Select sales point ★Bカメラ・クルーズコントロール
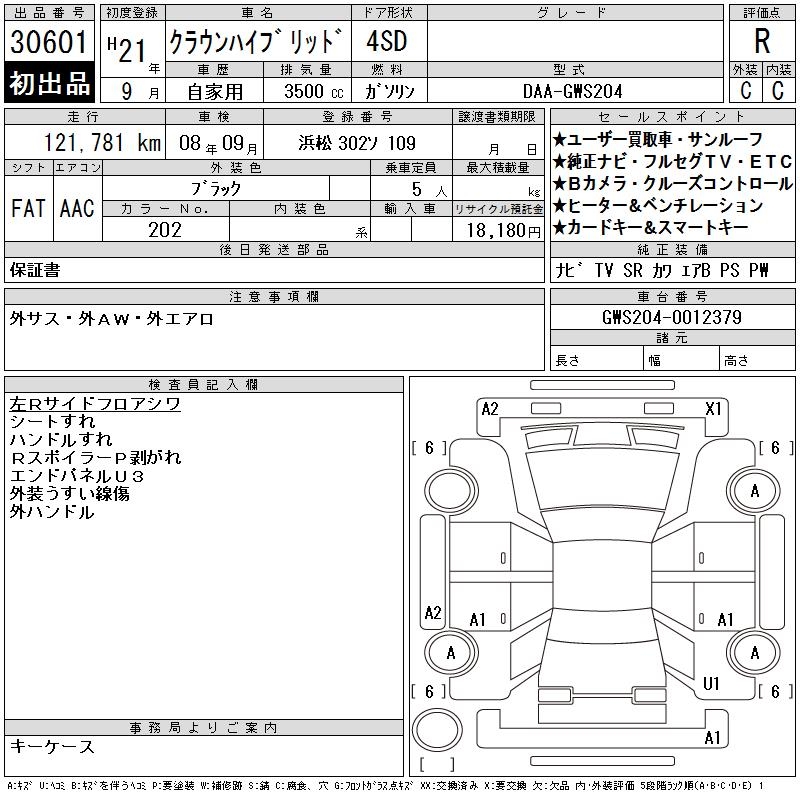 (x=673, y=184)
